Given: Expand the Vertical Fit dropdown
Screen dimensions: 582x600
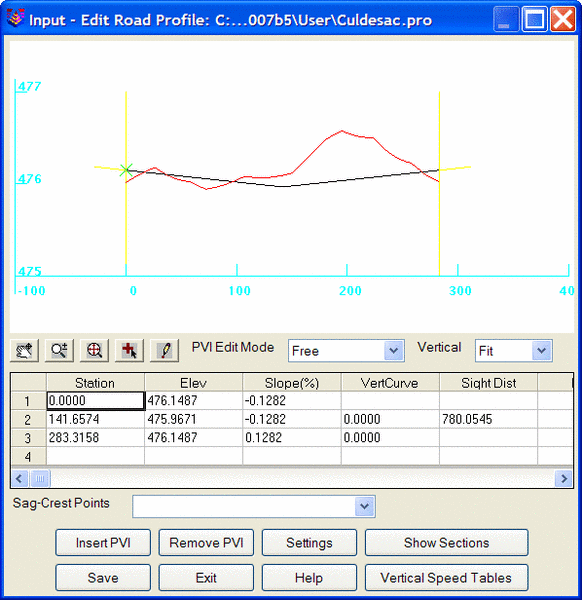Looking at the screenshot, I should tap(514, 351).
